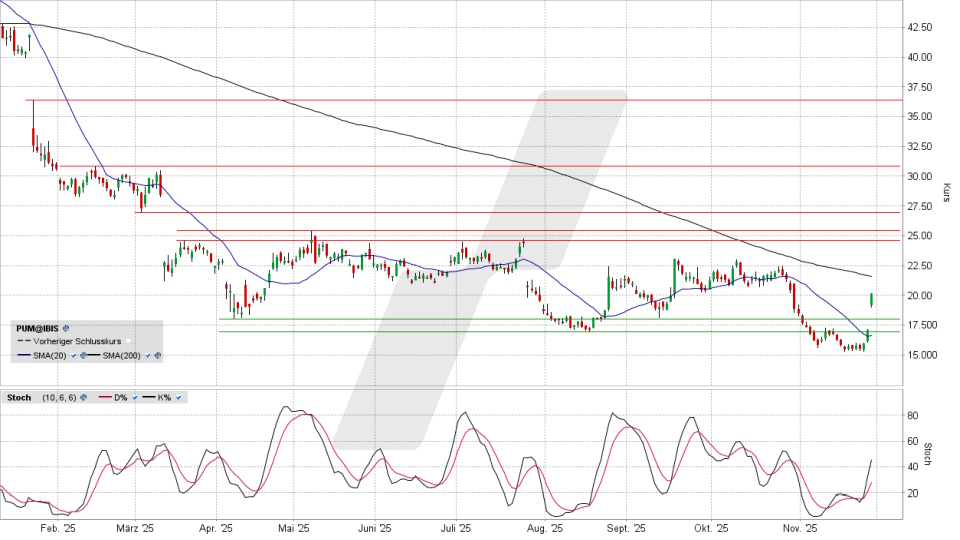Open Stoch indicator settings gear icon
Image resolution: width=960 pixels, height=540 pixels.
click(x=84, y=397)
